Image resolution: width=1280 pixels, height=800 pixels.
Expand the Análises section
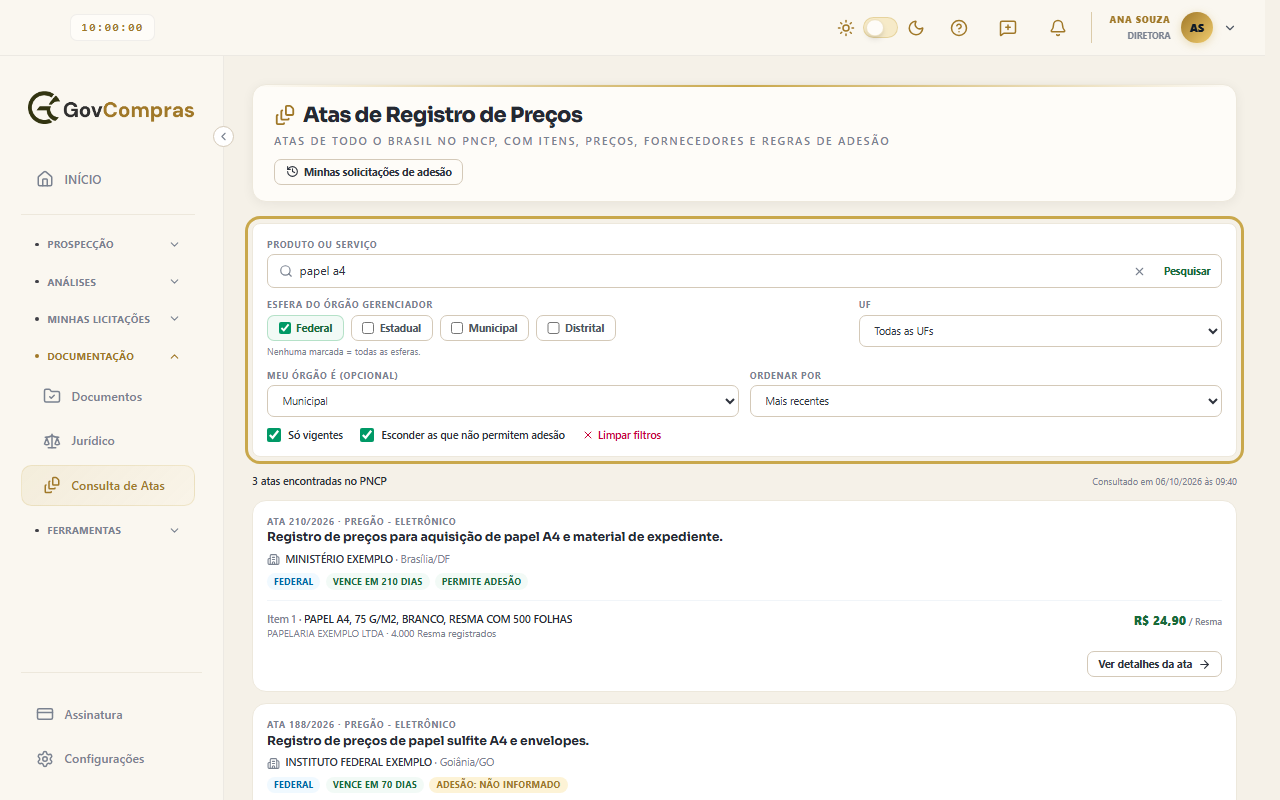108,282
